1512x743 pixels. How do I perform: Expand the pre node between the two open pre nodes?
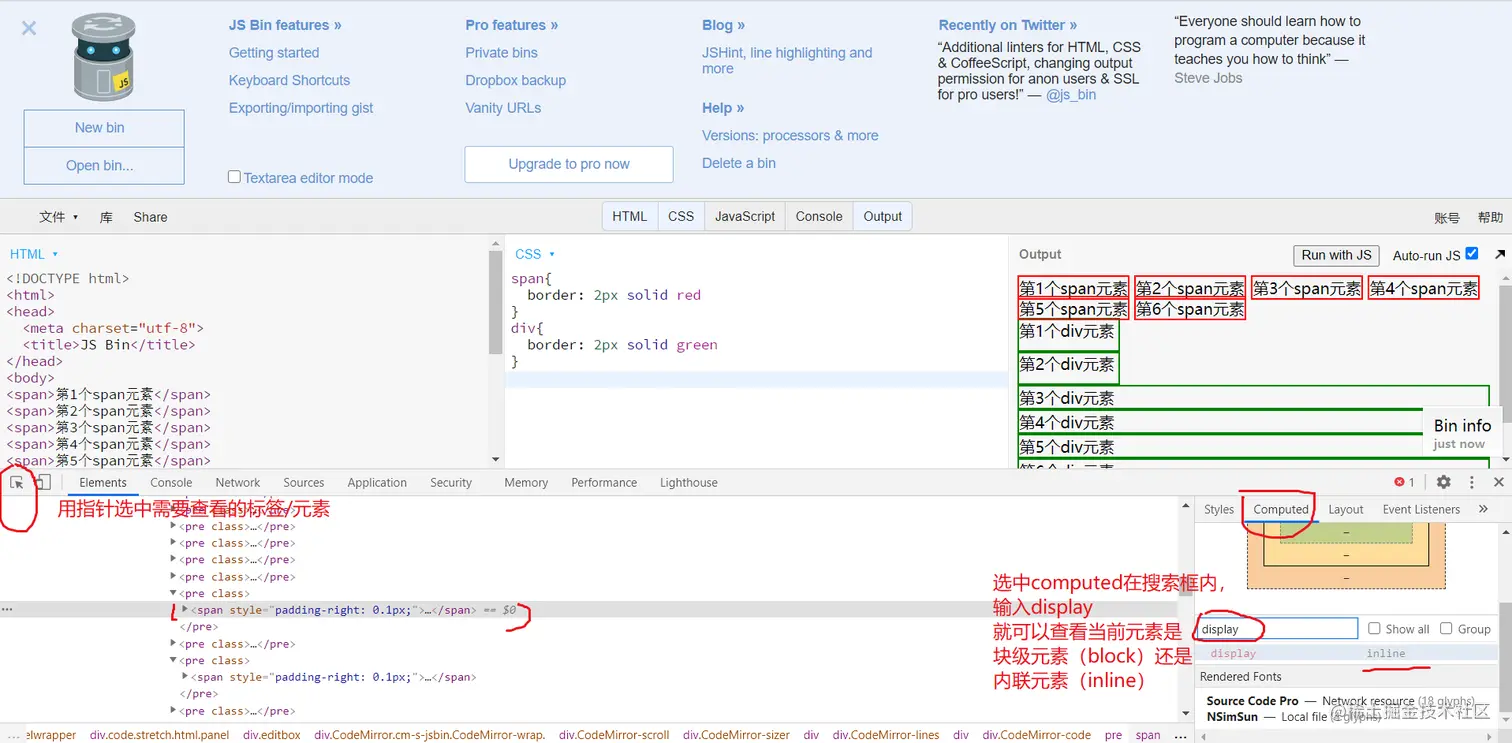(x=174, y=644)
